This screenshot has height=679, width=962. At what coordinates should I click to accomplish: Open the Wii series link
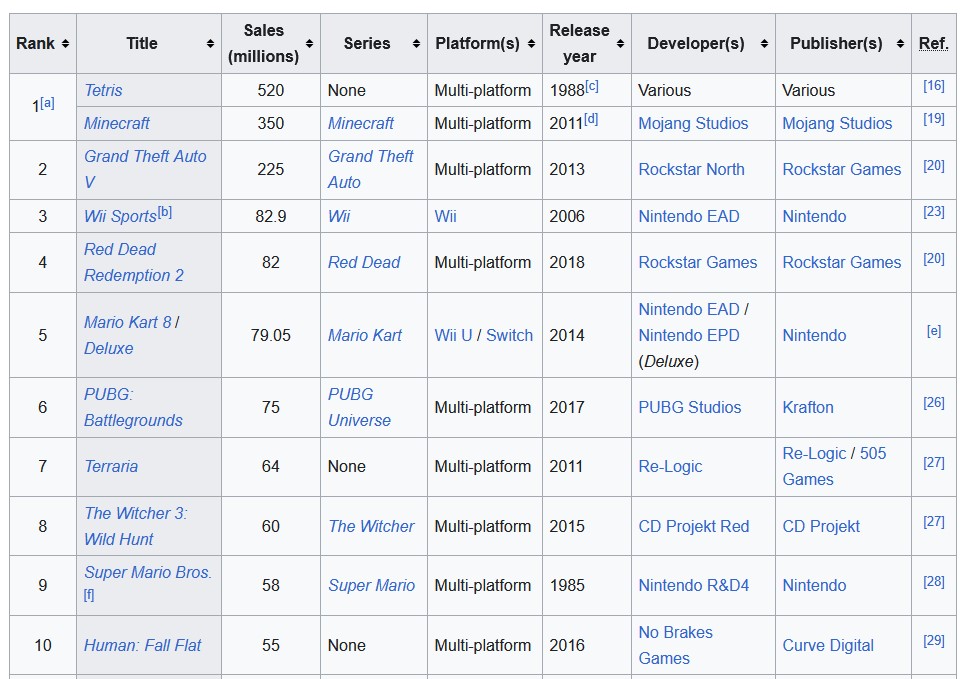pos(339,217)
